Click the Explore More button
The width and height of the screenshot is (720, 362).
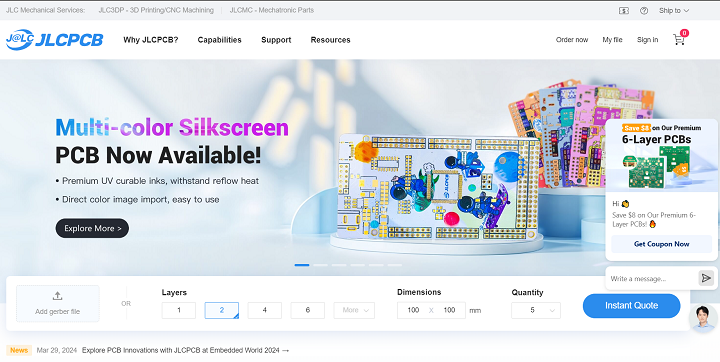(92, 228)
